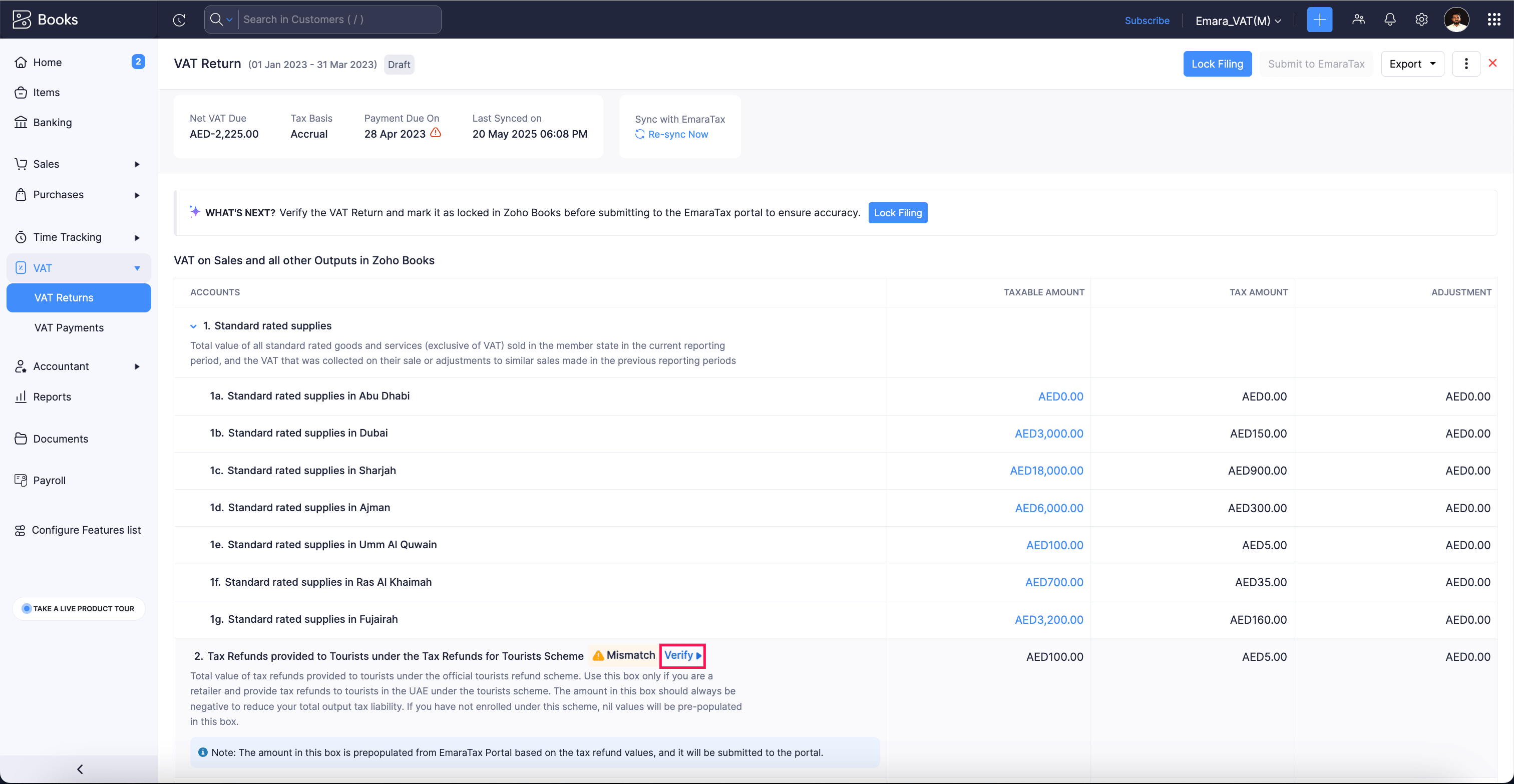Close the VAT Return page
The image size is (1514, 784).
point(1493,63)
